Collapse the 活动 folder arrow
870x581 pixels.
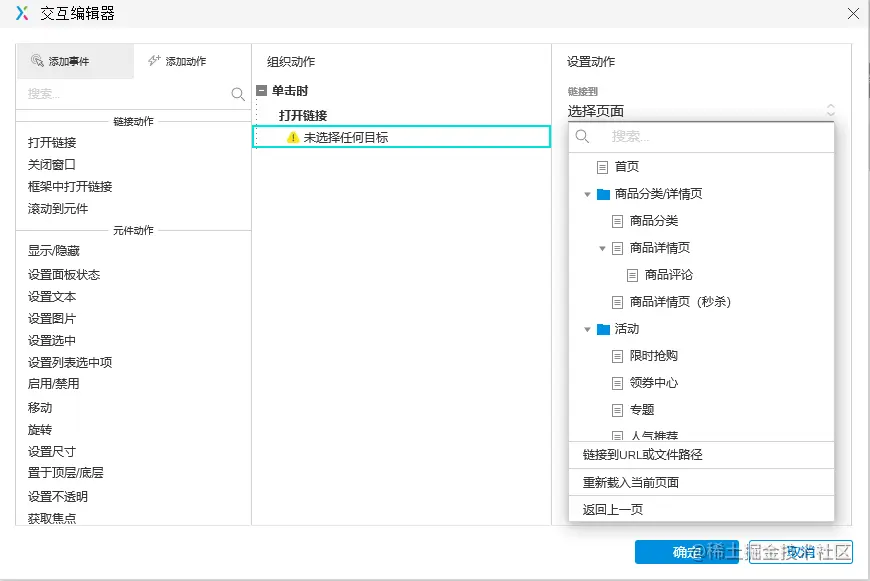[587, 330]
